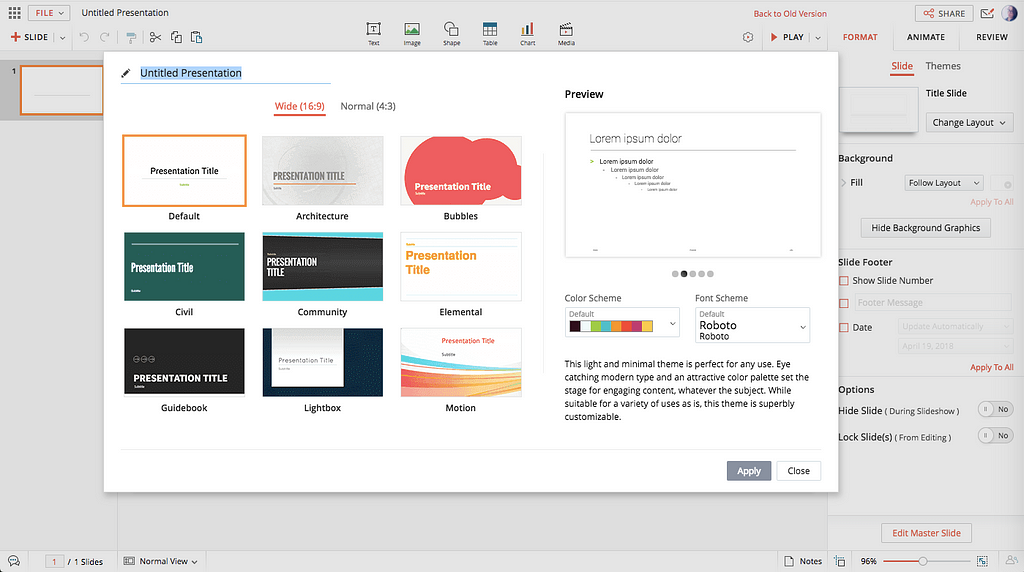Click the mail notification icon
This screenshot has width=1024, height=572.
pos(987,13)
